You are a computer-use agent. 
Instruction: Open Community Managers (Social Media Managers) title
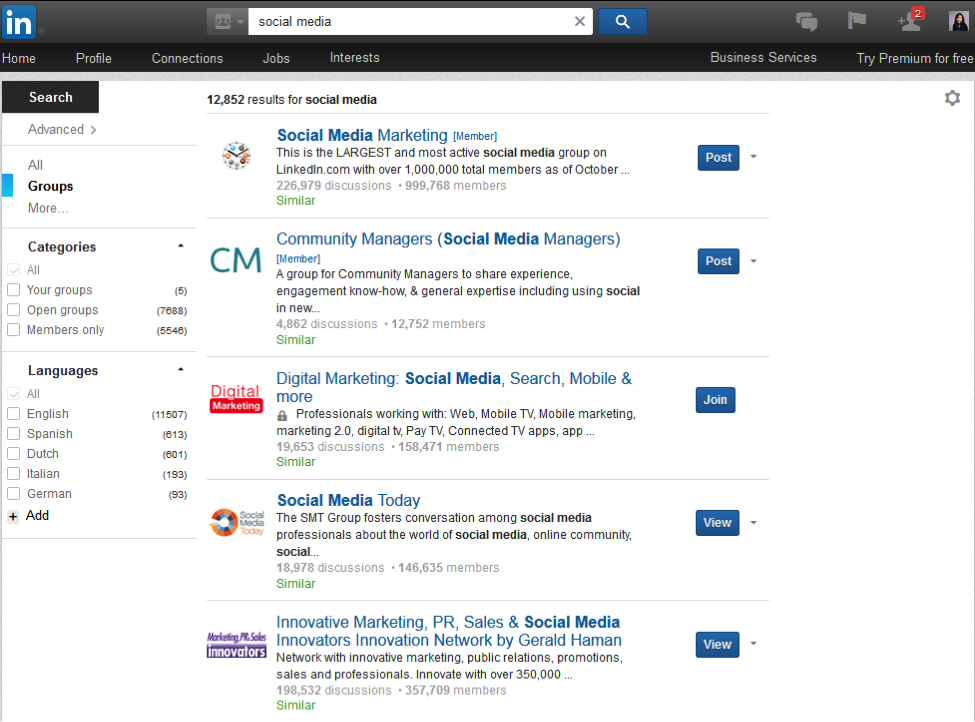coord(448,239)
